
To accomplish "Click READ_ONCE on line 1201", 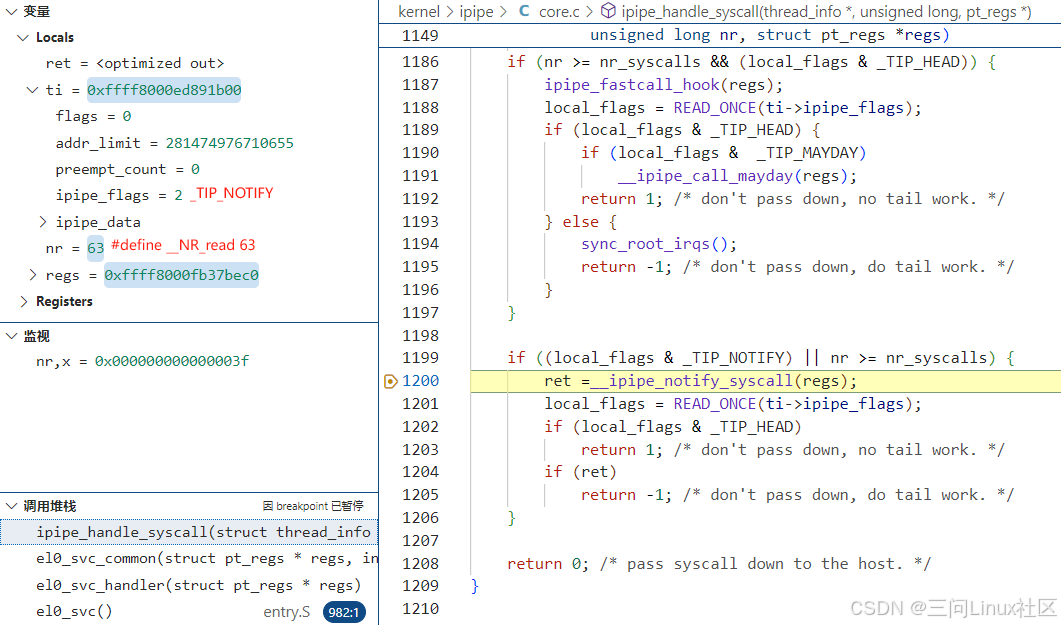I will pos(715,404).
